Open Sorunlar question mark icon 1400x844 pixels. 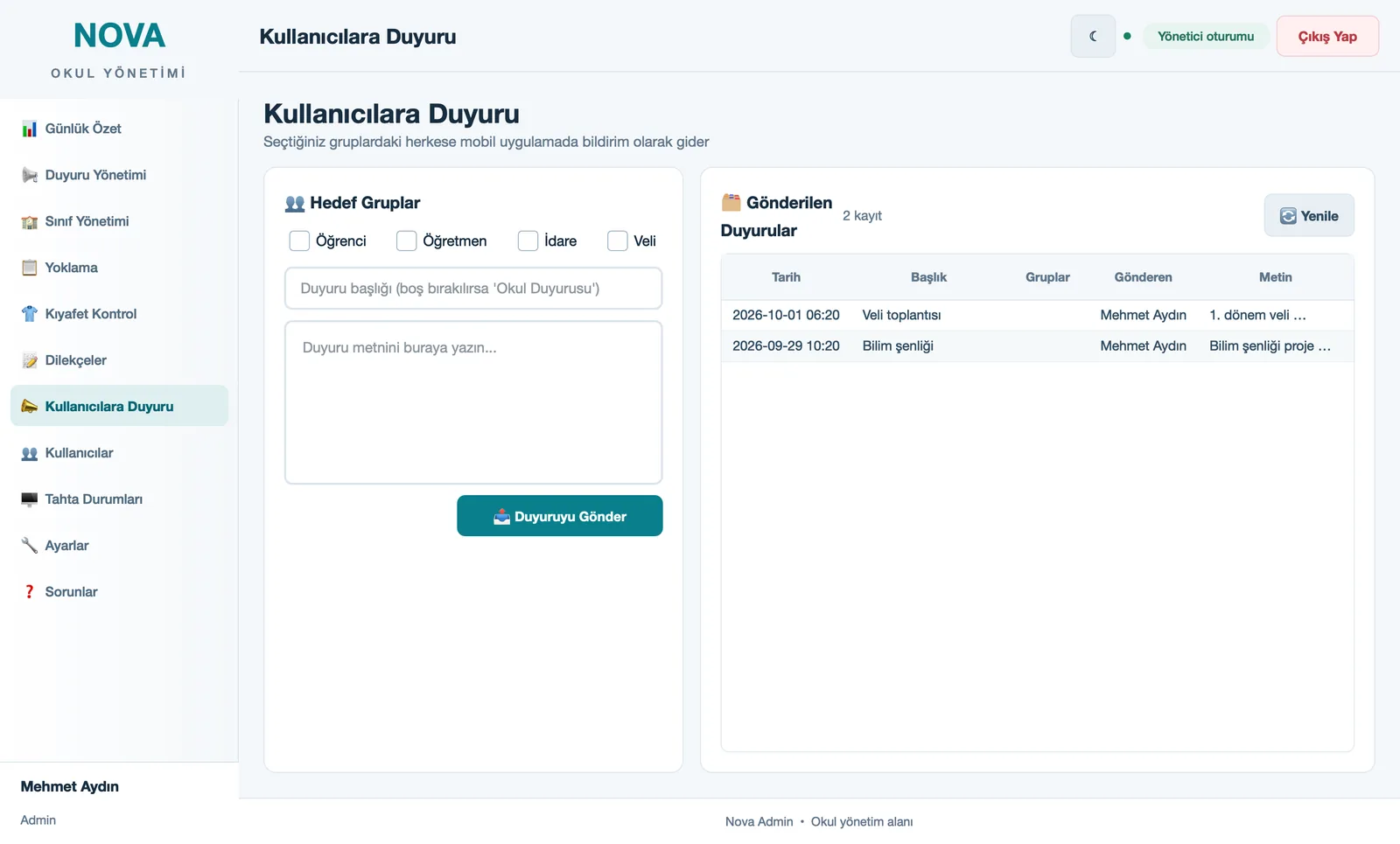pyautogui.click(x=30, y=592)
